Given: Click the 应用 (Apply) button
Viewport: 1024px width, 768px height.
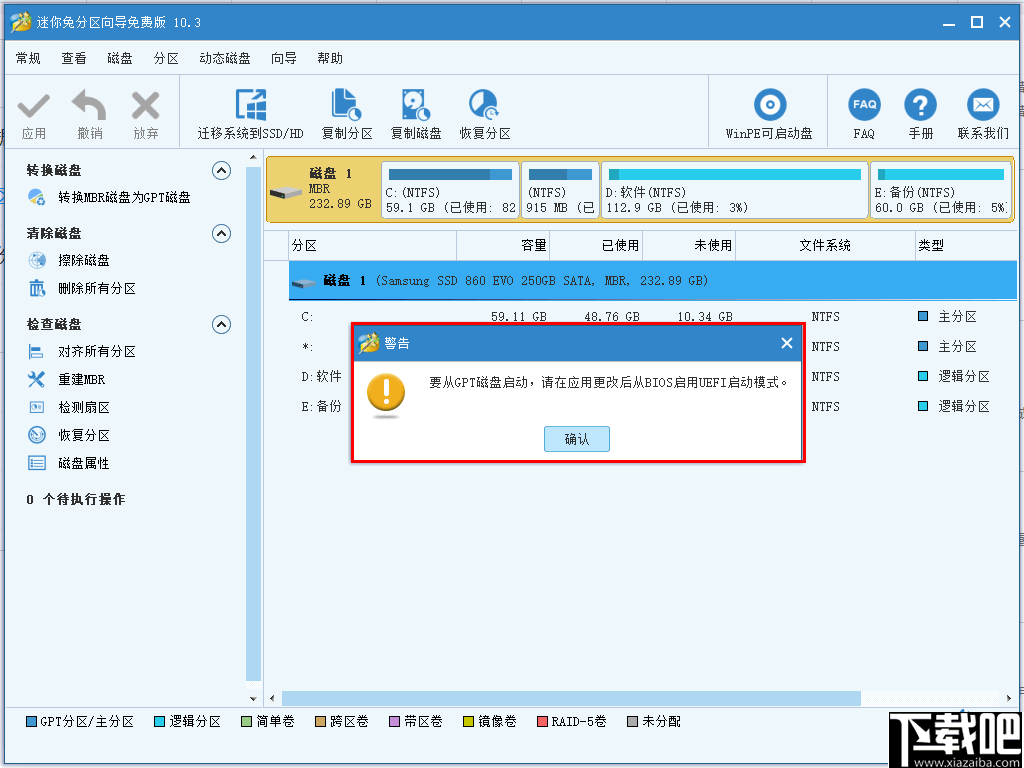Looking at the screenshot, I should pos(33,110).
